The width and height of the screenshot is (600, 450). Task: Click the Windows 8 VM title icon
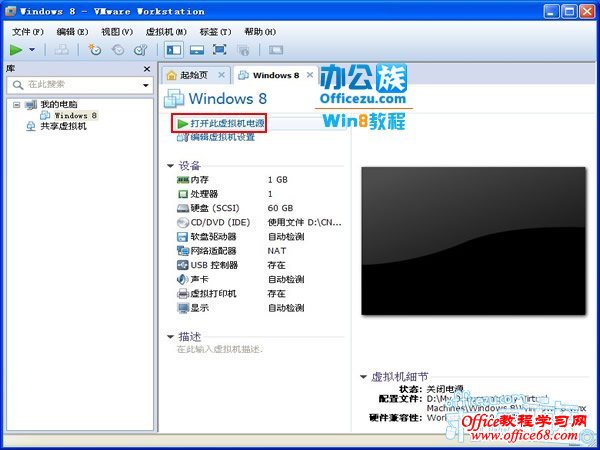pos(174,98)
